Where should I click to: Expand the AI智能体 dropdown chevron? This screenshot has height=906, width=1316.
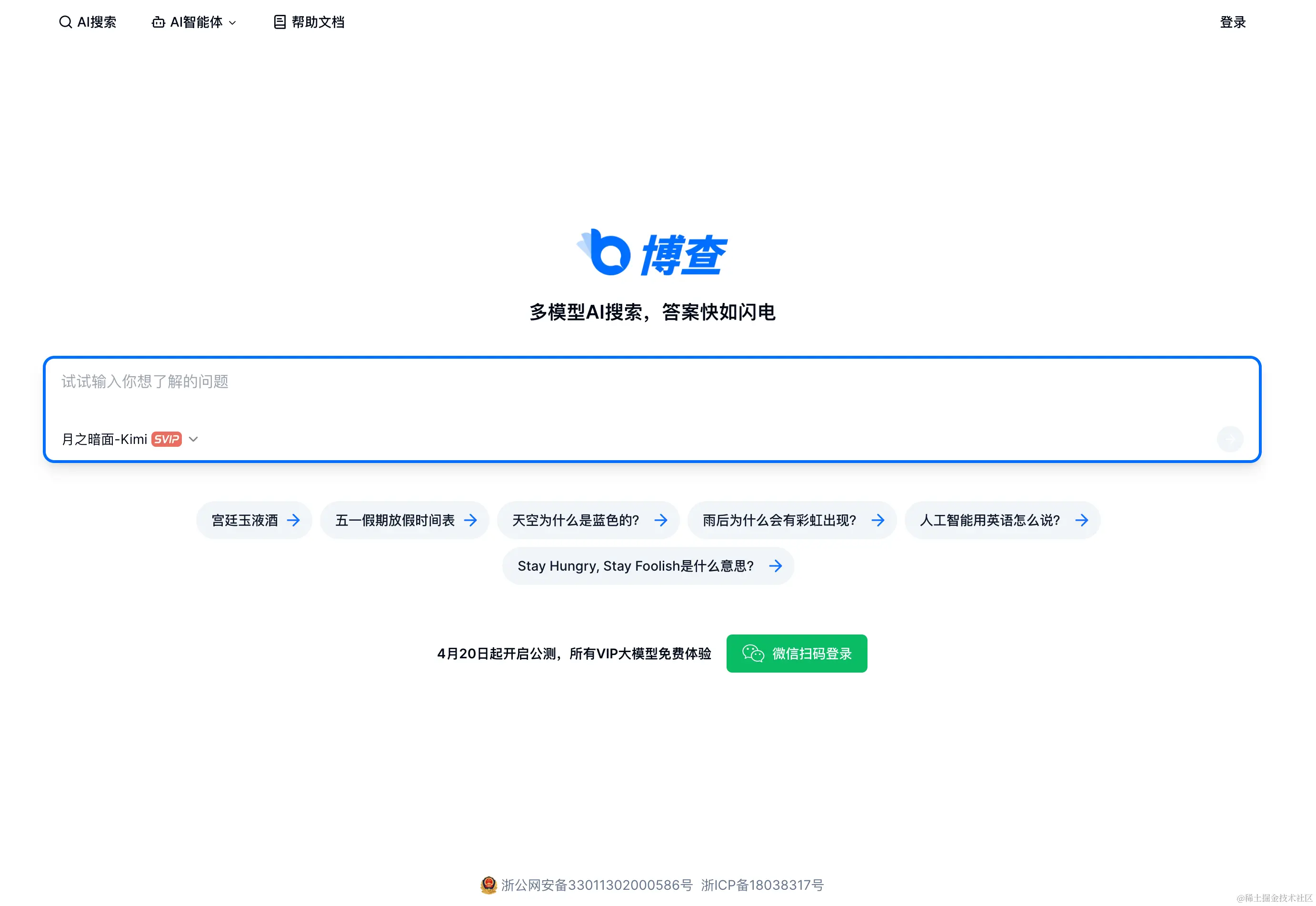[232, 23]
